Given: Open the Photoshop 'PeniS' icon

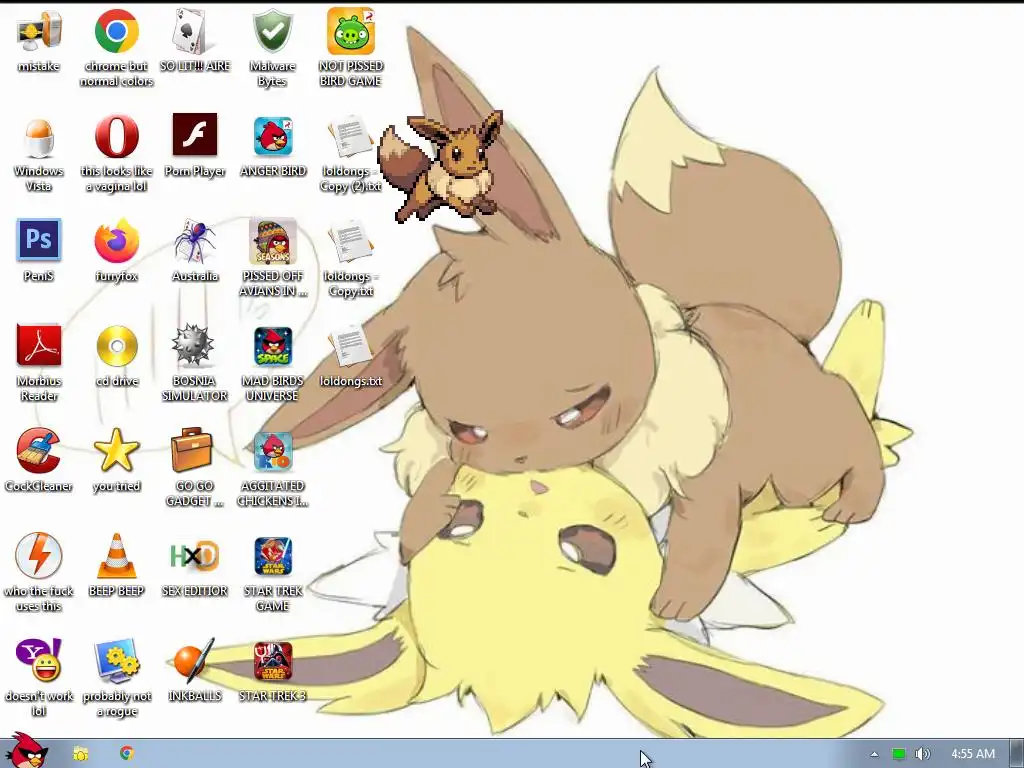Looking at the screenshot, I should pos(39,240).
